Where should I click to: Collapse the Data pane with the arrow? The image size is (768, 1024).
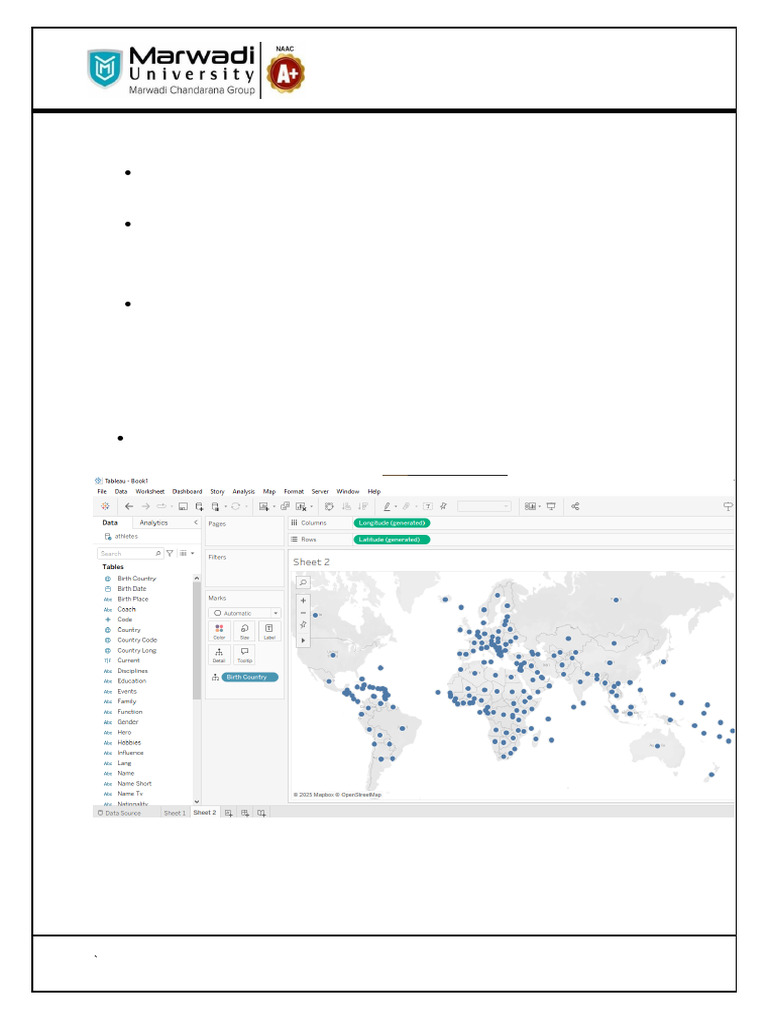[x=195, y=523]
